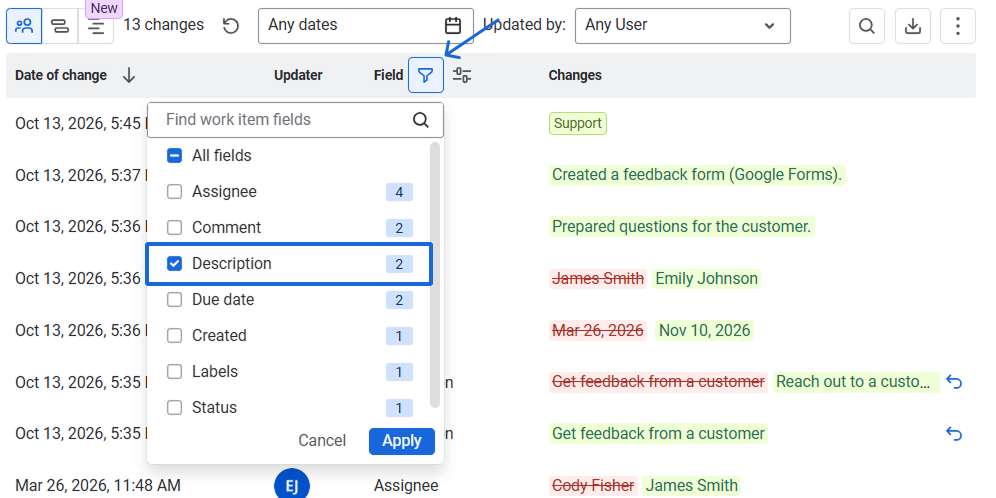Toggle the All fields checkbox
The height and width of the screenshot is (498, 996).
174,156
